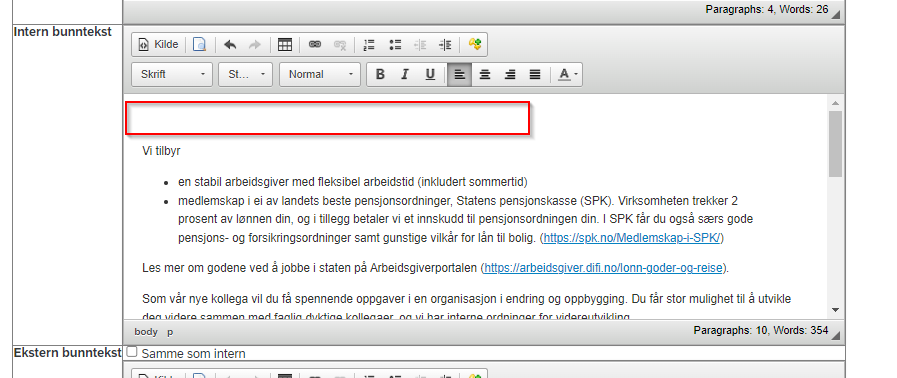Center the text
Viewport: 897px width, 378px height.
tap(485, 74)
